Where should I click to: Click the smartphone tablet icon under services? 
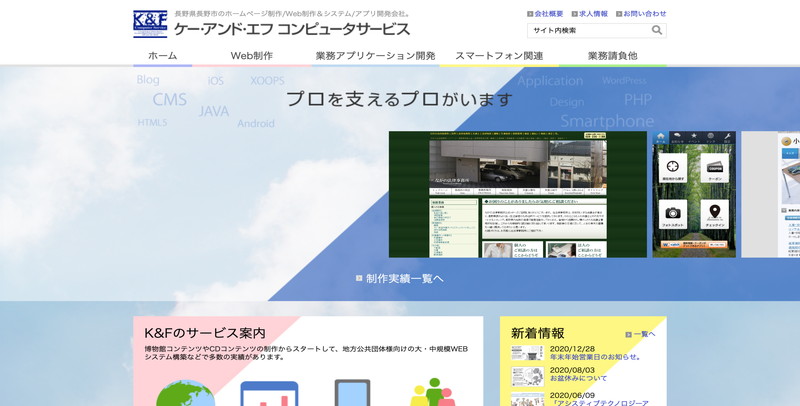[352, 393]
